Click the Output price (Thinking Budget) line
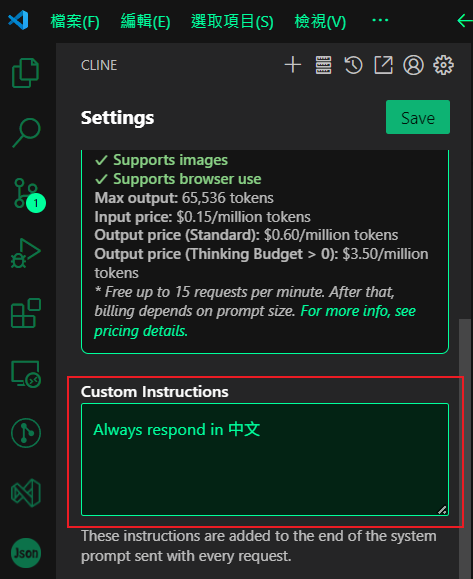The image size is (473, 579). tap(261, 263)
